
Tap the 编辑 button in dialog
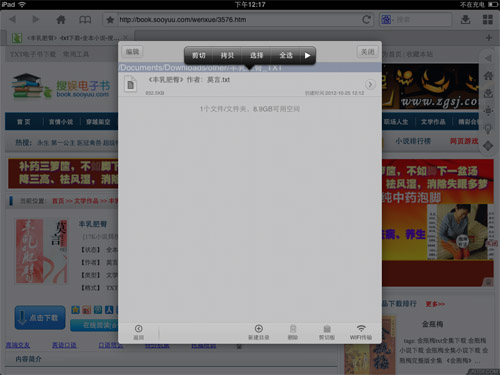coord(132,52)
